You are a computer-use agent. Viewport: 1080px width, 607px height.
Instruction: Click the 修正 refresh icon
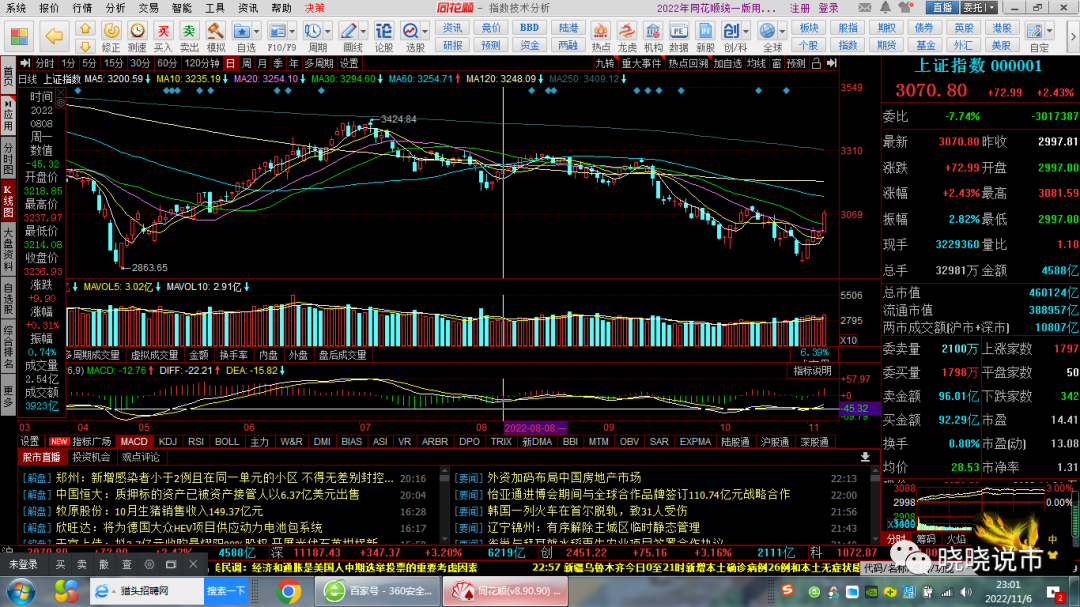pos(111,31)
